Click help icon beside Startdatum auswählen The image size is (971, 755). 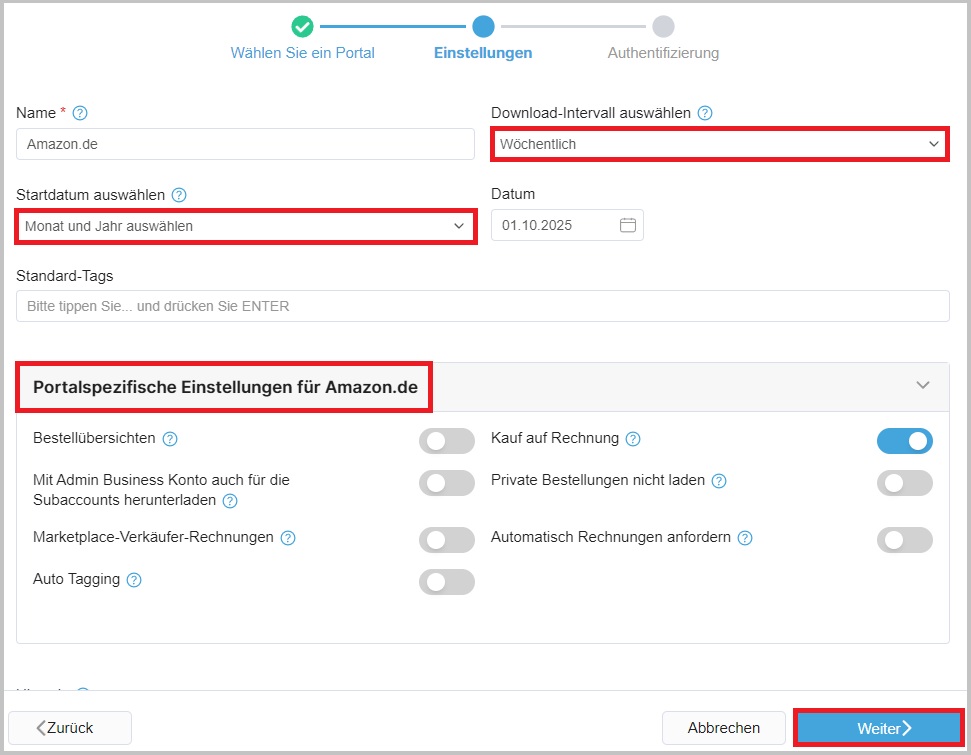point(179,195)
